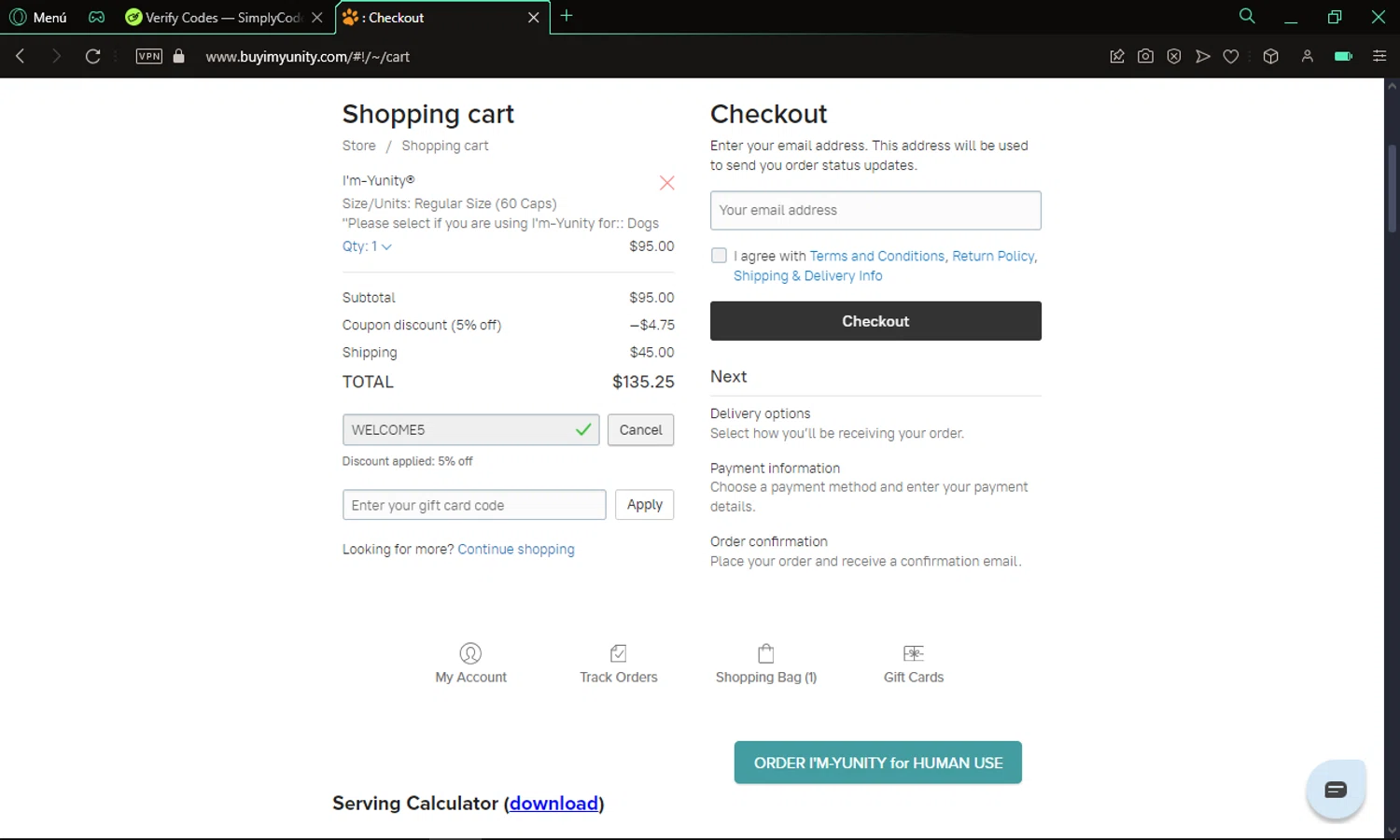The height and width of the screenshot is (840, 1400).
Task: Close the Checkout tab
Action: click(x=534, y=18)
